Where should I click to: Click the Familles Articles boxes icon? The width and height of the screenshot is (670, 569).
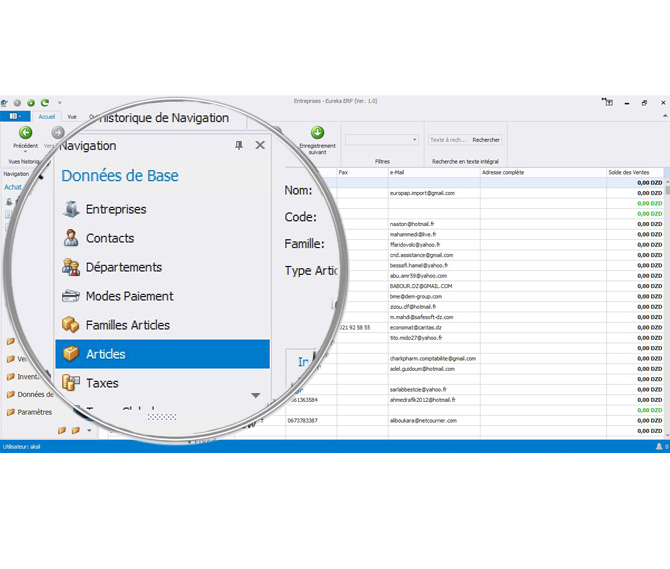[x=71, y=325]
